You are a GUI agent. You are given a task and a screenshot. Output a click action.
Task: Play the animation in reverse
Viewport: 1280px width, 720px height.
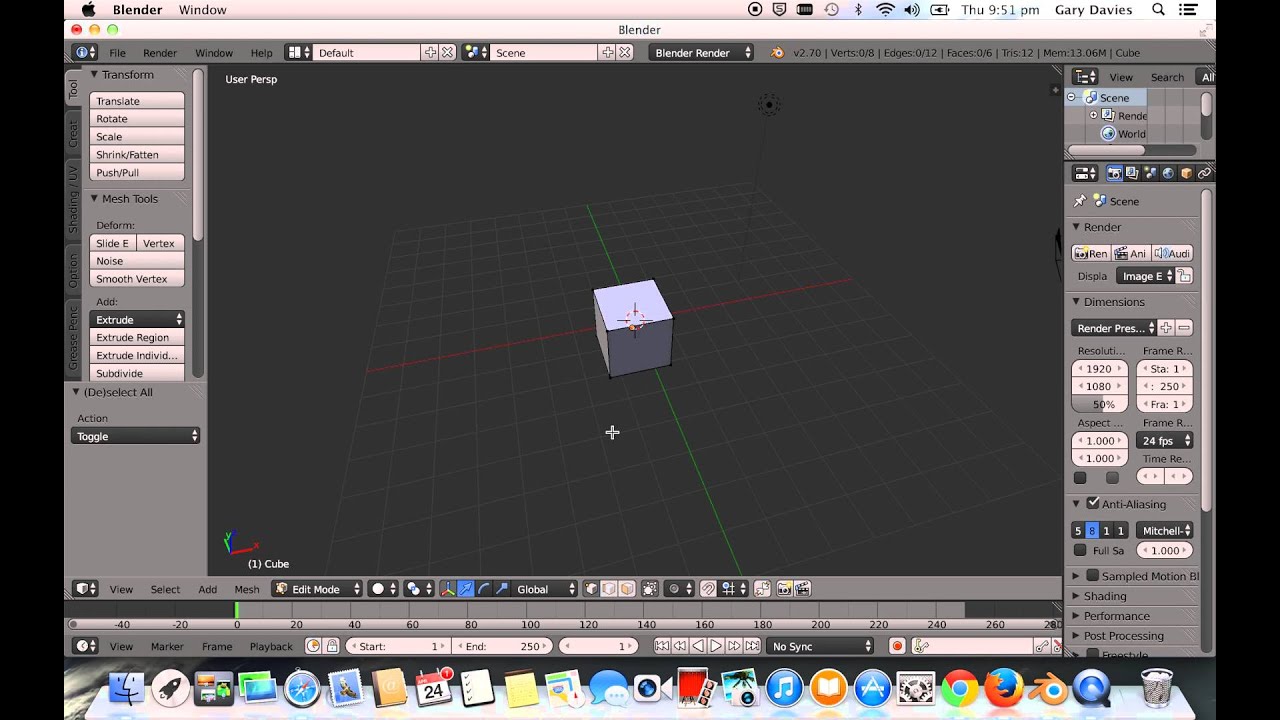point(698,646)
